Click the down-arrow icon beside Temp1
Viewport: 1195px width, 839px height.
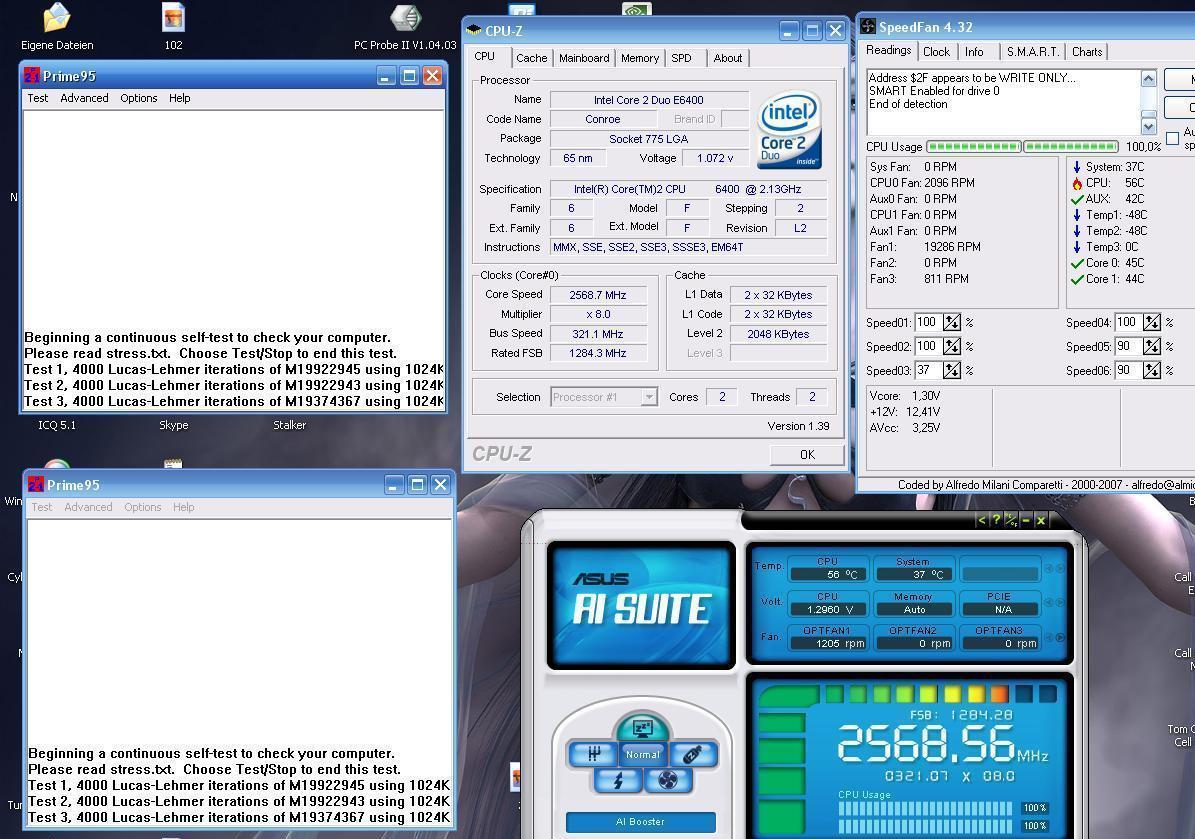pyautogui.click(x=1077, y=215)
